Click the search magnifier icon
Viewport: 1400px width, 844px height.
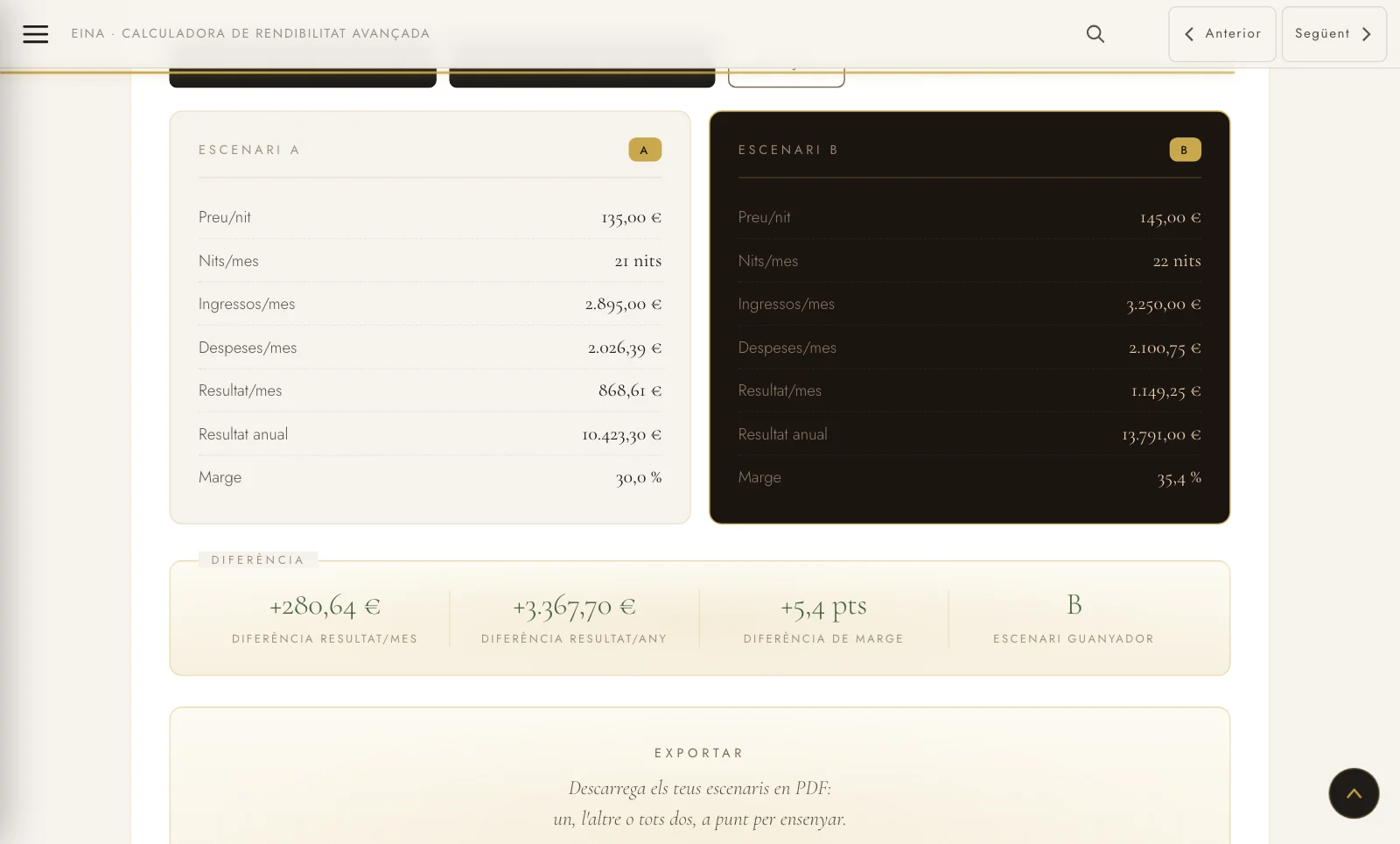click(x=1095, y=34)
